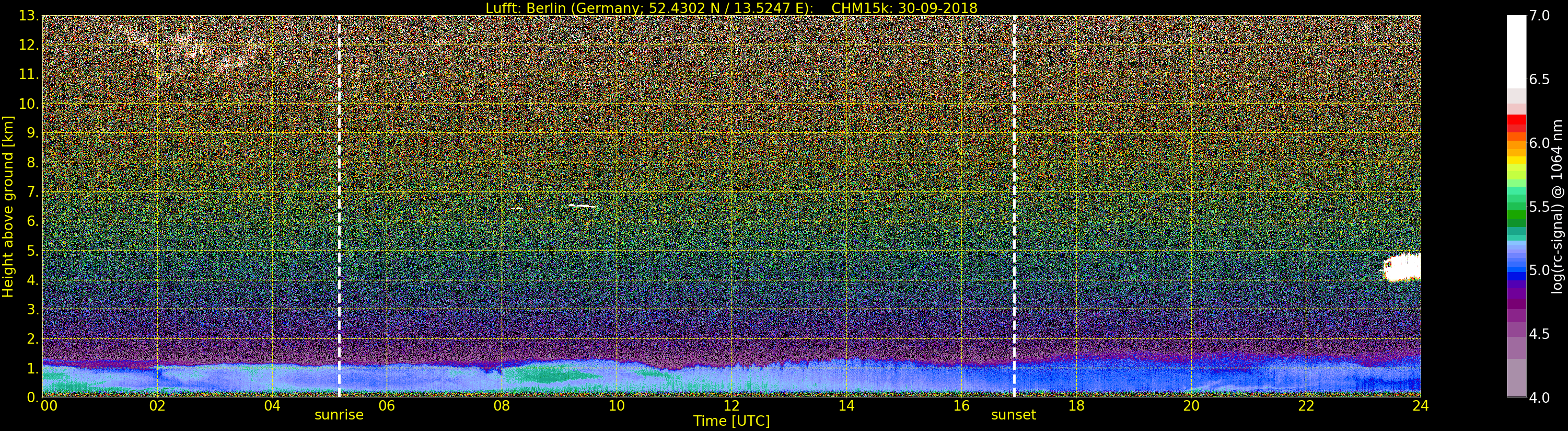The image size is (1568, 431).
Task: Click the 'CHM15k: 30-09-2018' date label
Action: (904, 8)
